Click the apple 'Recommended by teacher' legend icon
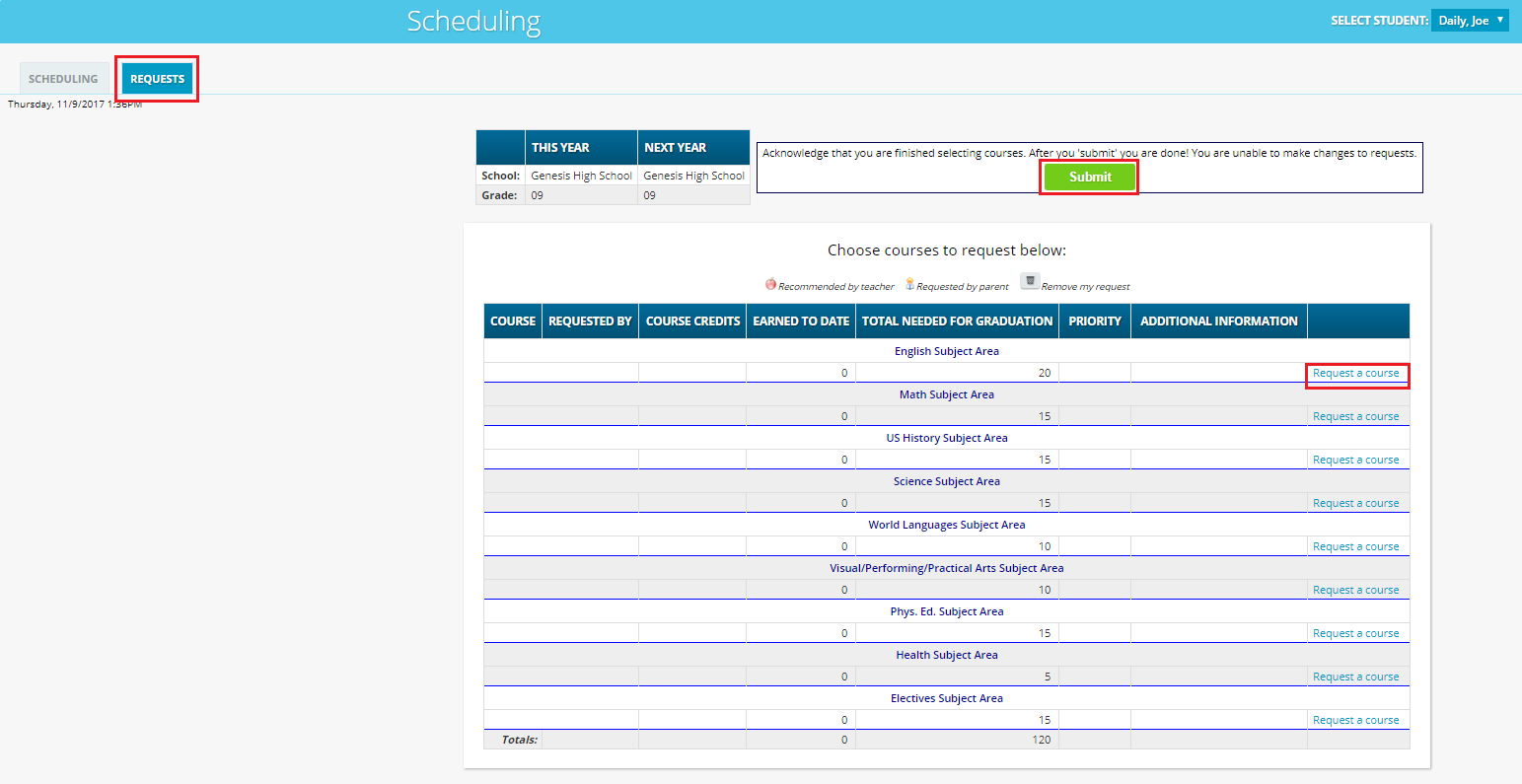 770,284
